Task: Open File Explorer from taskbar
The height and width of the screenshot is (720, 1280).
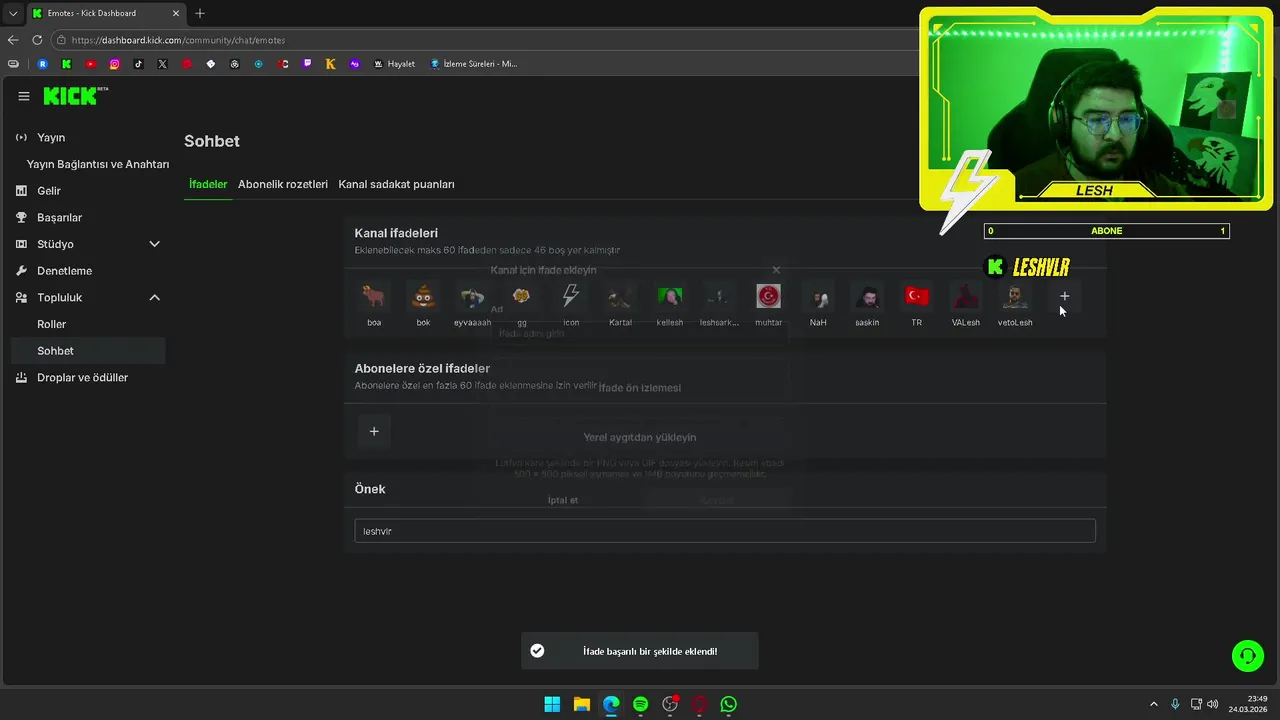Action: pyautogui.click(x=581, y=704)
